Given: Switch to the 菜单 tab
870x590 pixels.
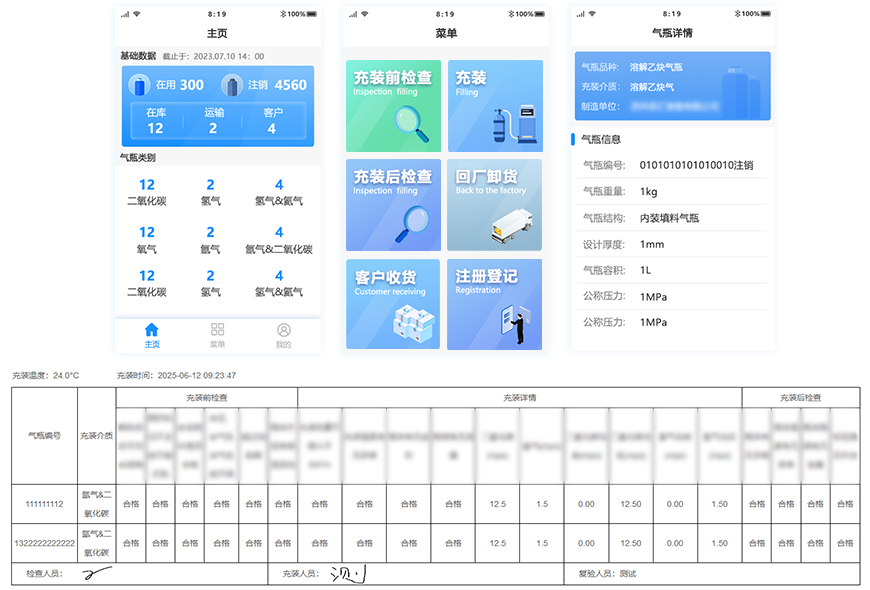Looking at the screenshot, I should [217, 335].
